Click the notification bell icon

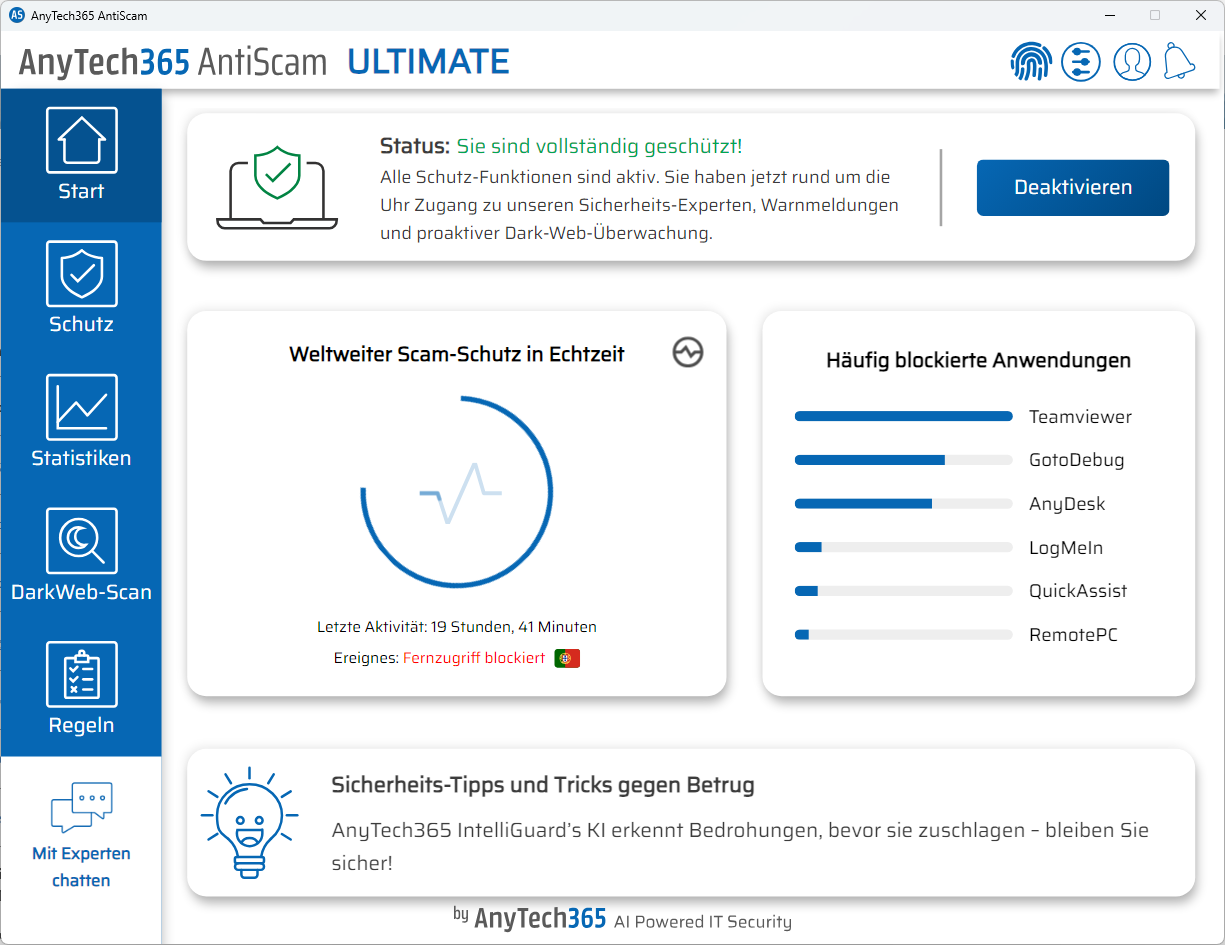1180,61
